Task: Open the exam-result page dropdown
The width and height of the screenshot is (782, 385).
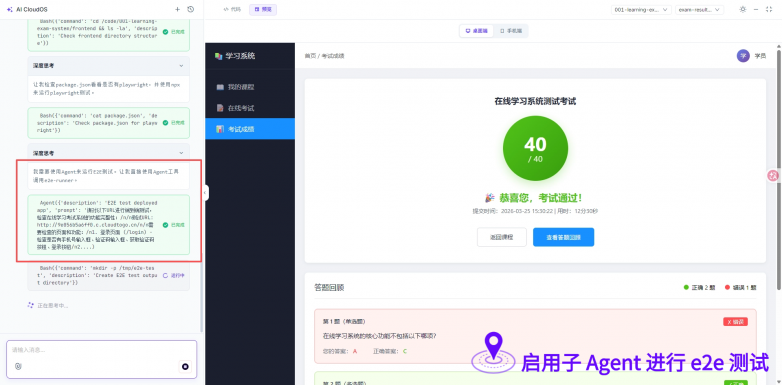Action: [x=699, y=9]
